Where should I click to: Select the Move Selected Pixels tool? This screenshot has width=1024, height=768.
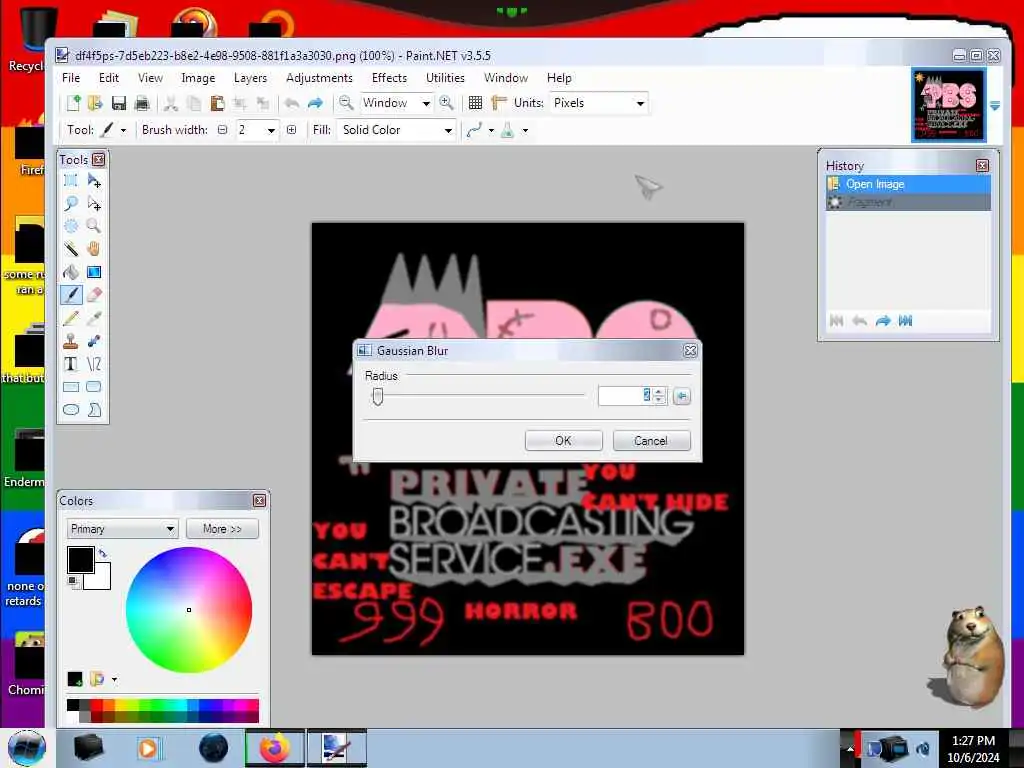coord(94,181)
